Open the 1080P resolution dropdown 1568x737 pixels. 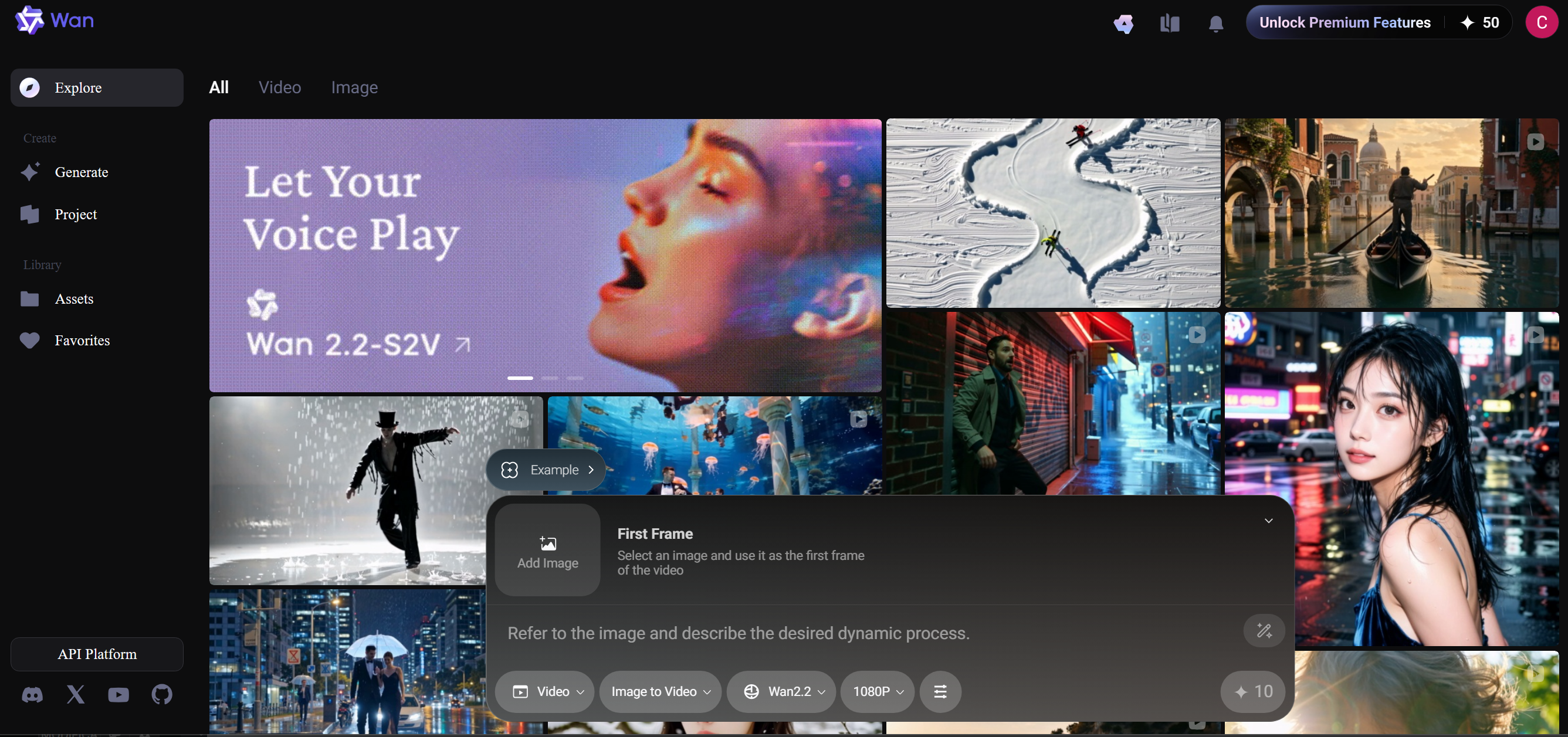pos(877,691)
